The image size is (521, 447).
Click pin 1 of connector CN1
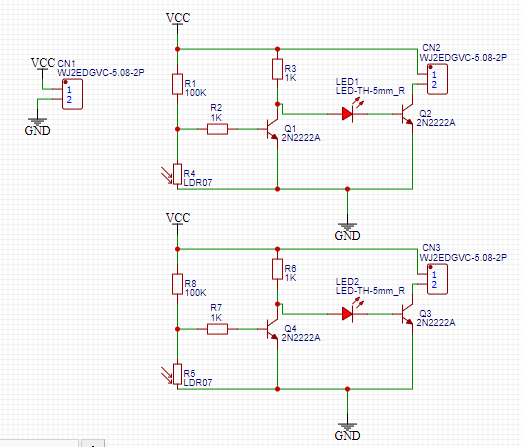[x=69, y=89]
